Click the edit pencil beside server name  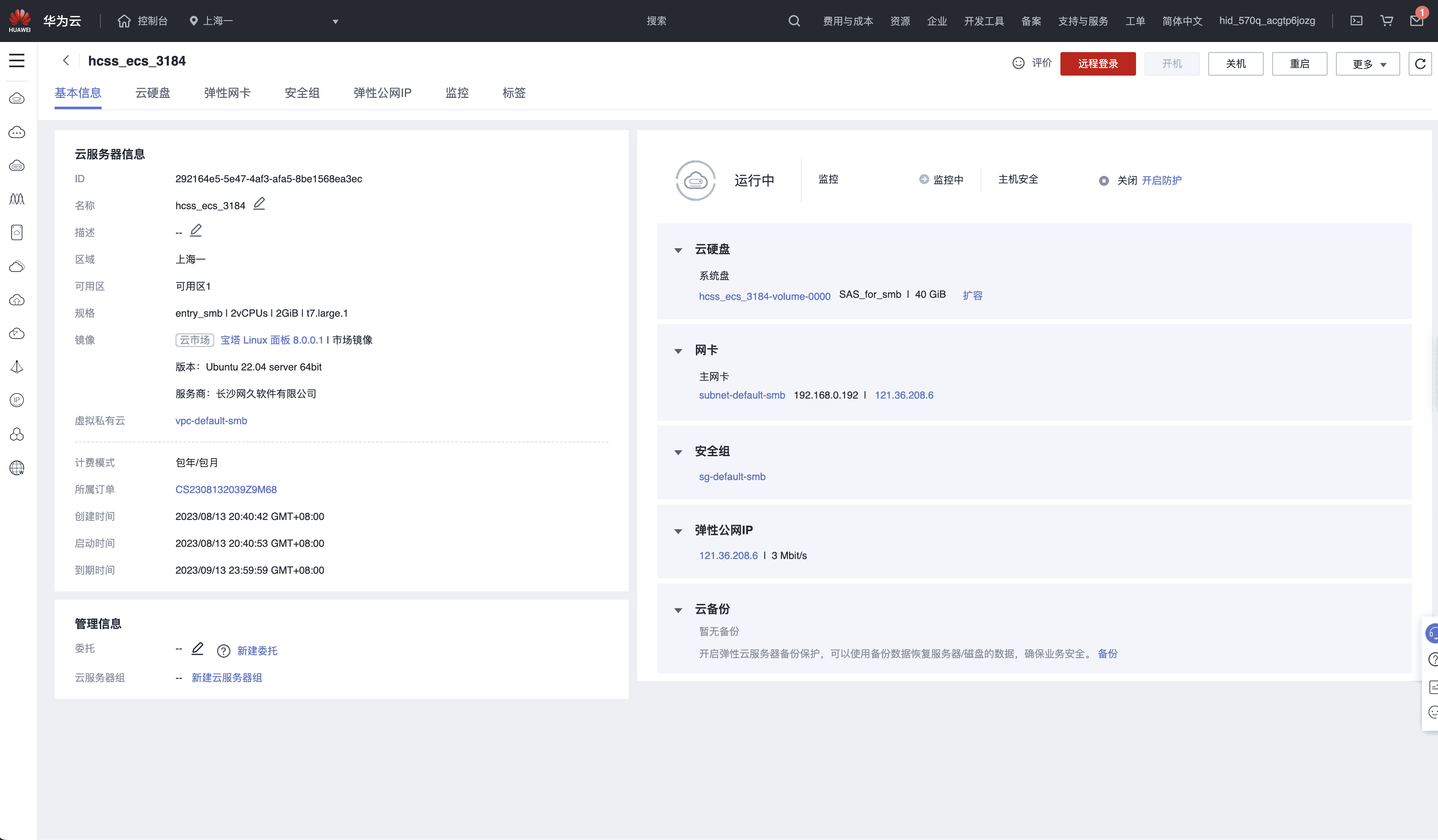coord(259,204)
